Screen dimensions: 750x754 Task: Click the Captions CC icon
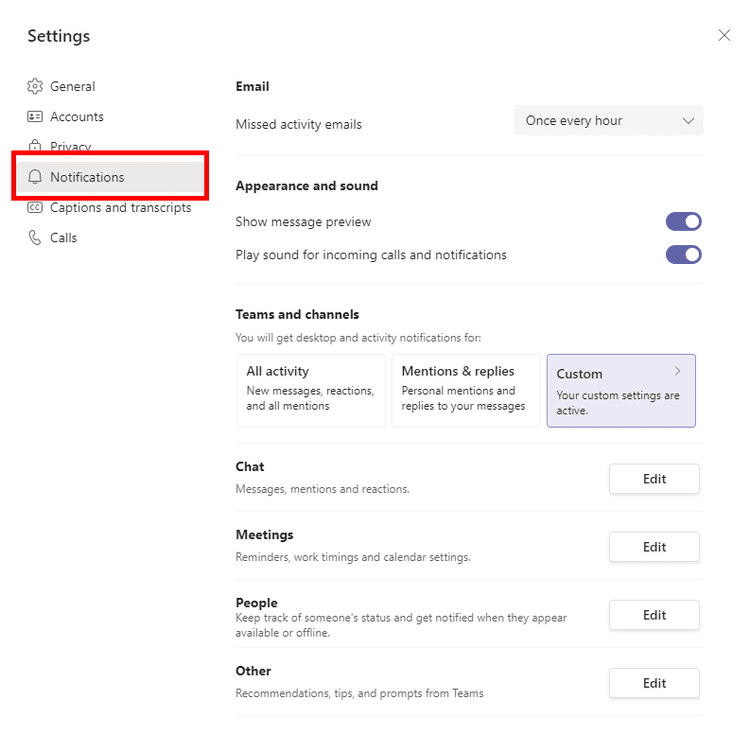pyautogui.click(x=35, y=207)
